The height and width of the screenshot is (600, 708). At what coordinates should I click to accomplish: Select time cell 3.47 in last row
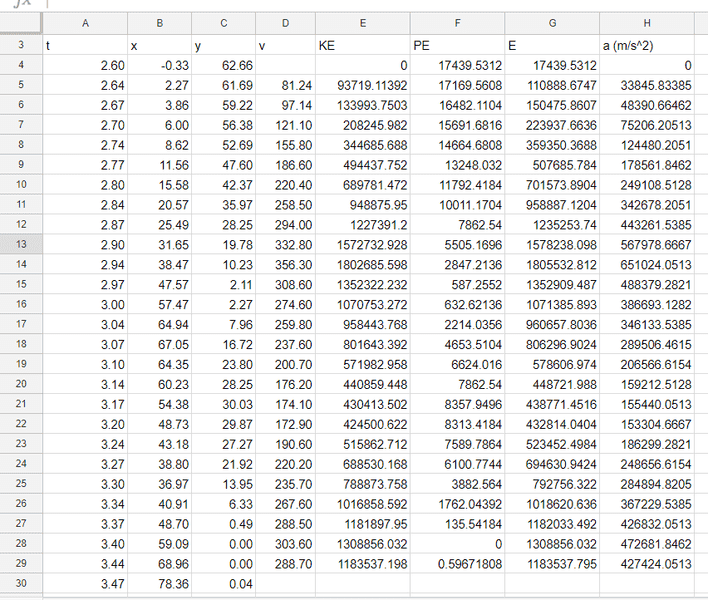(84, 583)
